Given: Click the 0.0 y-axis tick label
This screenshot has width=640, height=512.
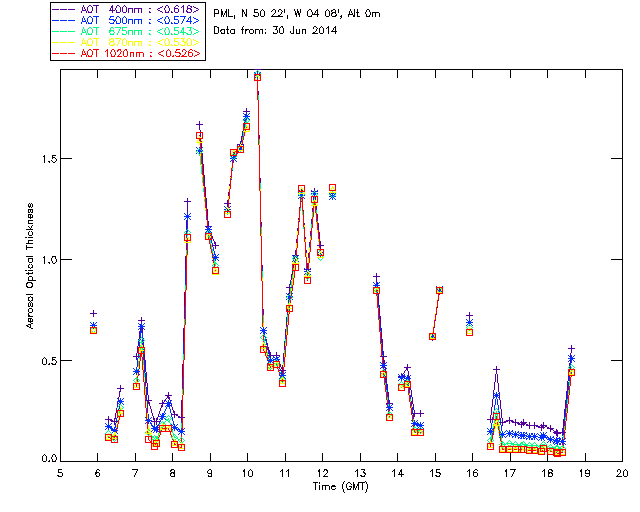Looking at the screenshot, I should pos(44,460).
